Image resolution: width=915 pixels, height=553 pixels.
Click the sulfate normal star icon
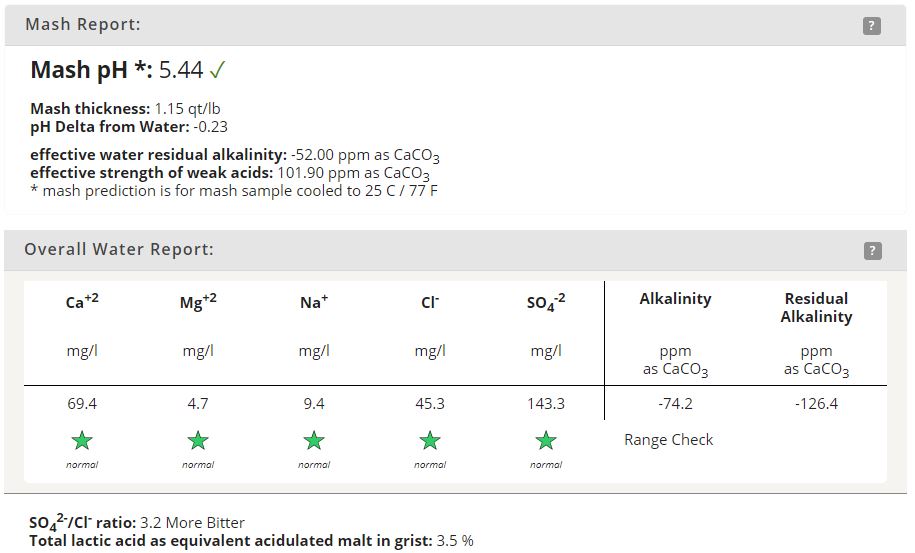point(546,440)
